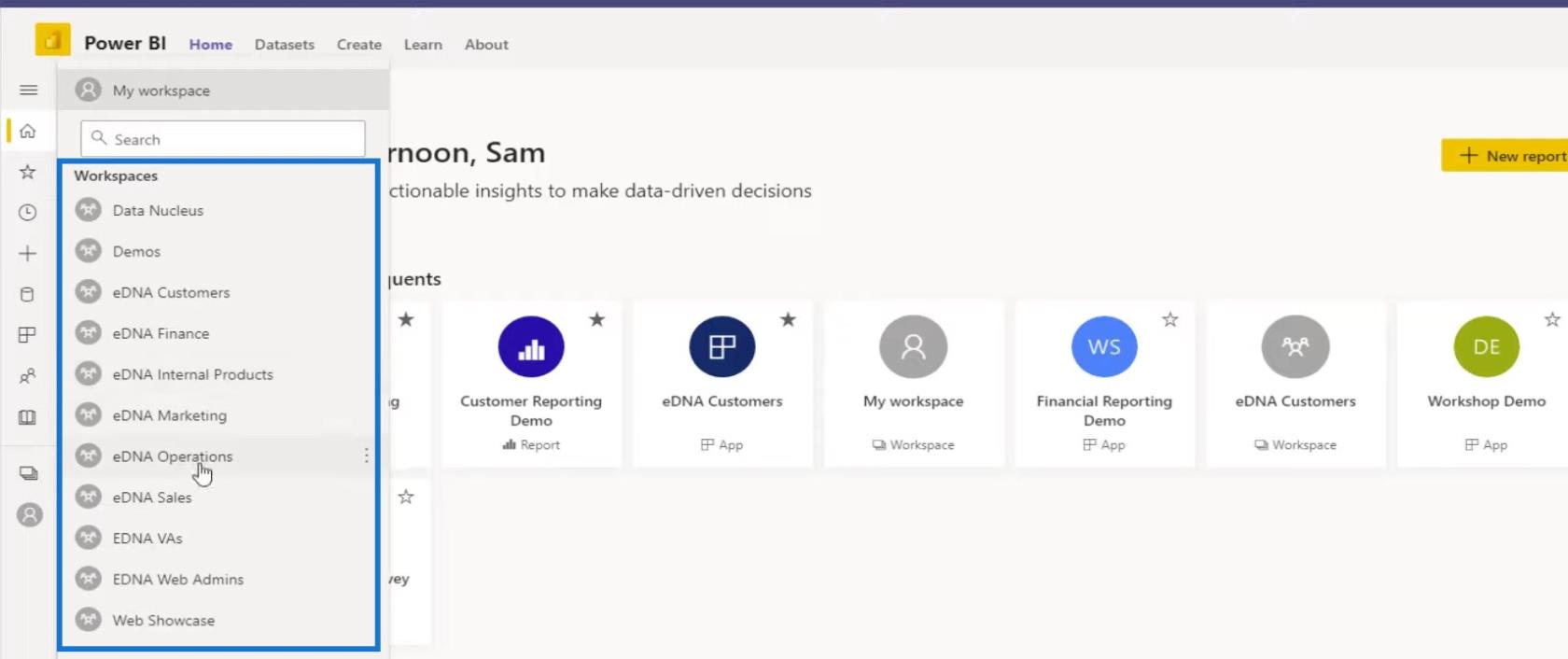Open more options for eDNA Operations workspace
The width and height of the screenshot is (1568, 659).
366,456
